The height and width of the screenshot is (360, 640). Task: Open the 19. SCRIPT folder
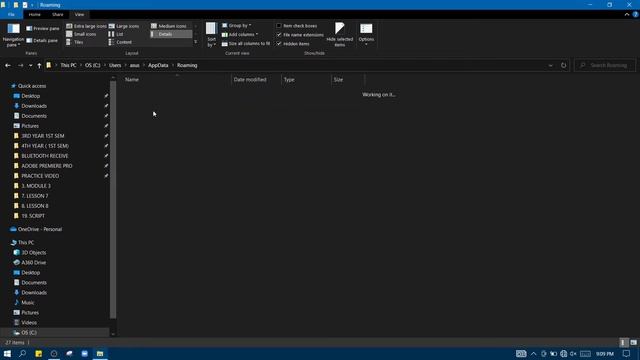click(33, 216)
